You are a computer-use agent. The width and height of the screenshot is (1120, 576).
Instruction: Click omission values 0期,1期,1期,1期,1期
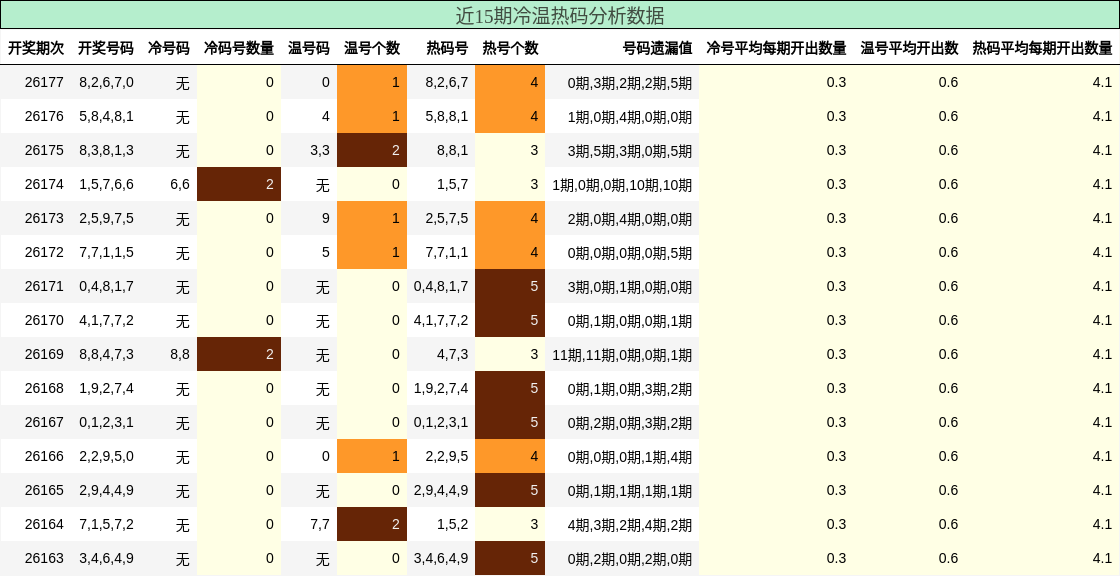pos(630,491)
